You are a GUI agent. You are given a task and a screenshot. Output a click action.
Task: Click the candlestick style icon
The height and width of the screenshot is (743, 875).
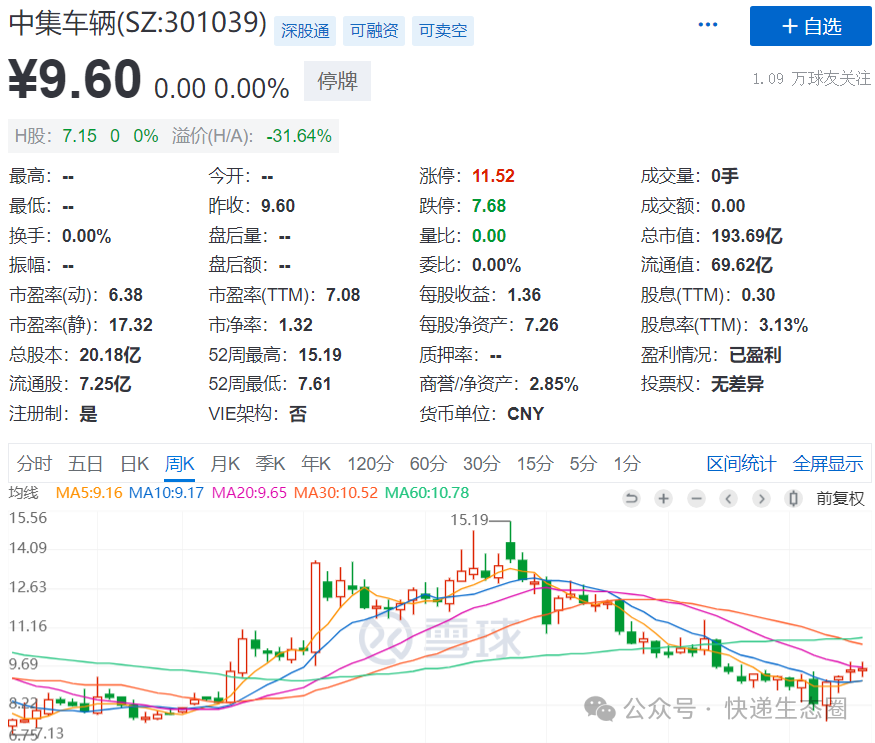pyautogui.click(x=794, y=498)
